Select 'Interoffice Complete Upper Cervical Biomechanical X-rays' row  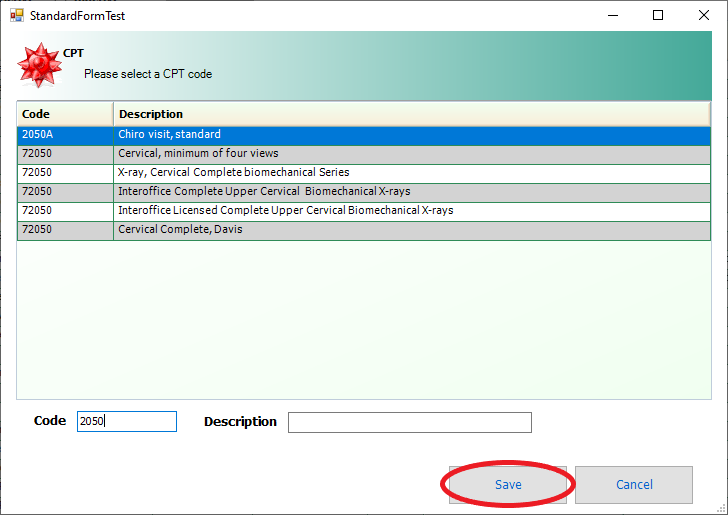pos(364,192)
